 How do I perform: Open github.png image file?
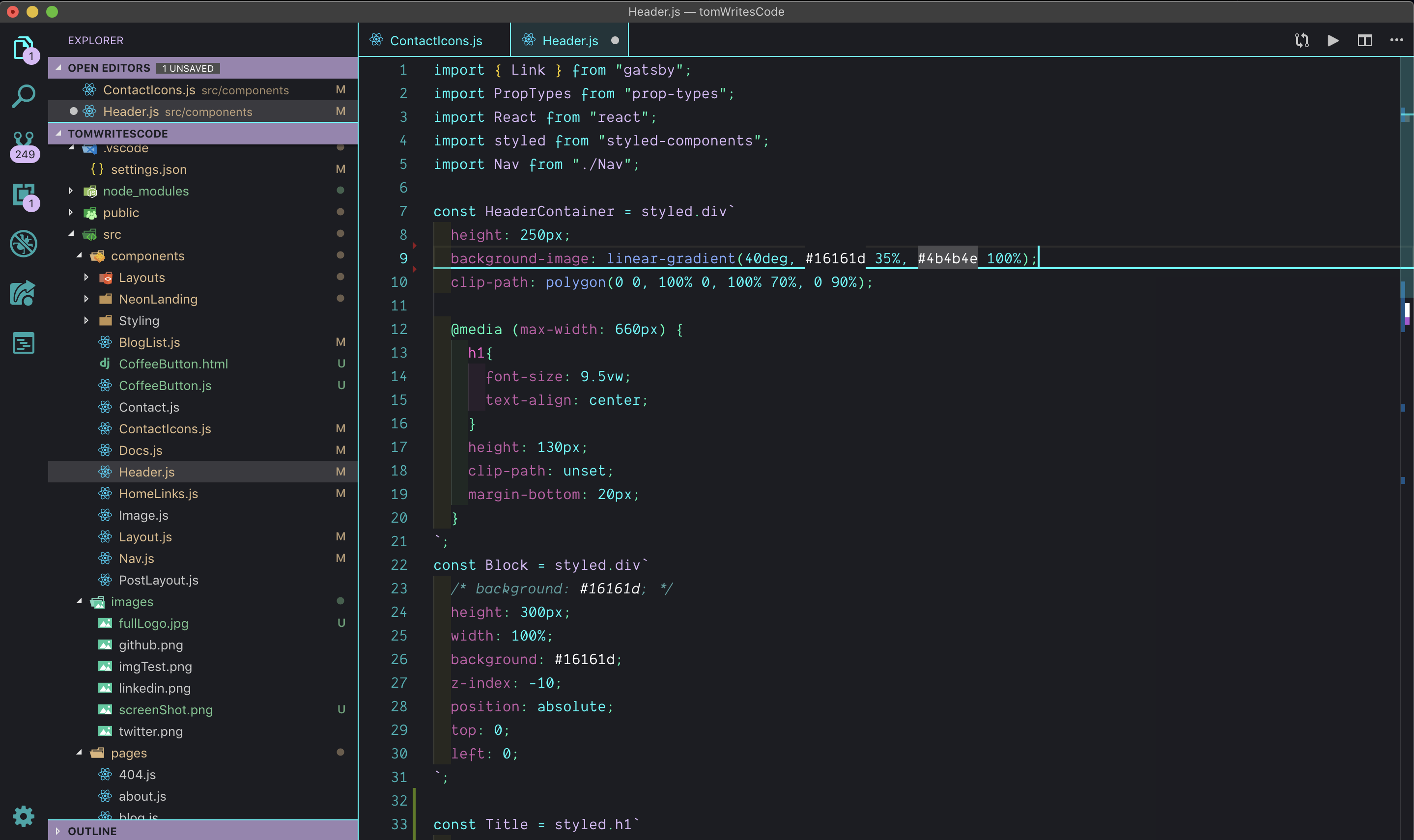pyautogui.click(x=202, y=644)
